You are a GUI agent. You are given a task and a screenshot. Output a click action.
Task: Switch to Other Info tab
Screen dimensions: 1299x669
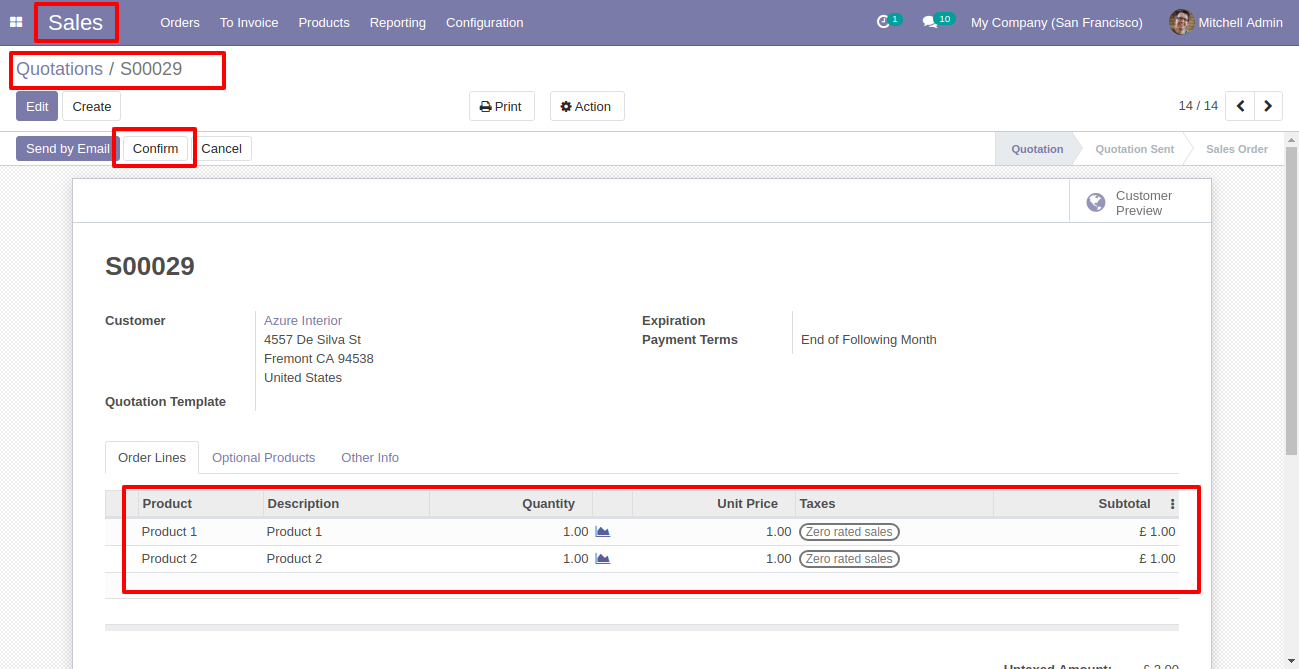click(x=370, y=458)
